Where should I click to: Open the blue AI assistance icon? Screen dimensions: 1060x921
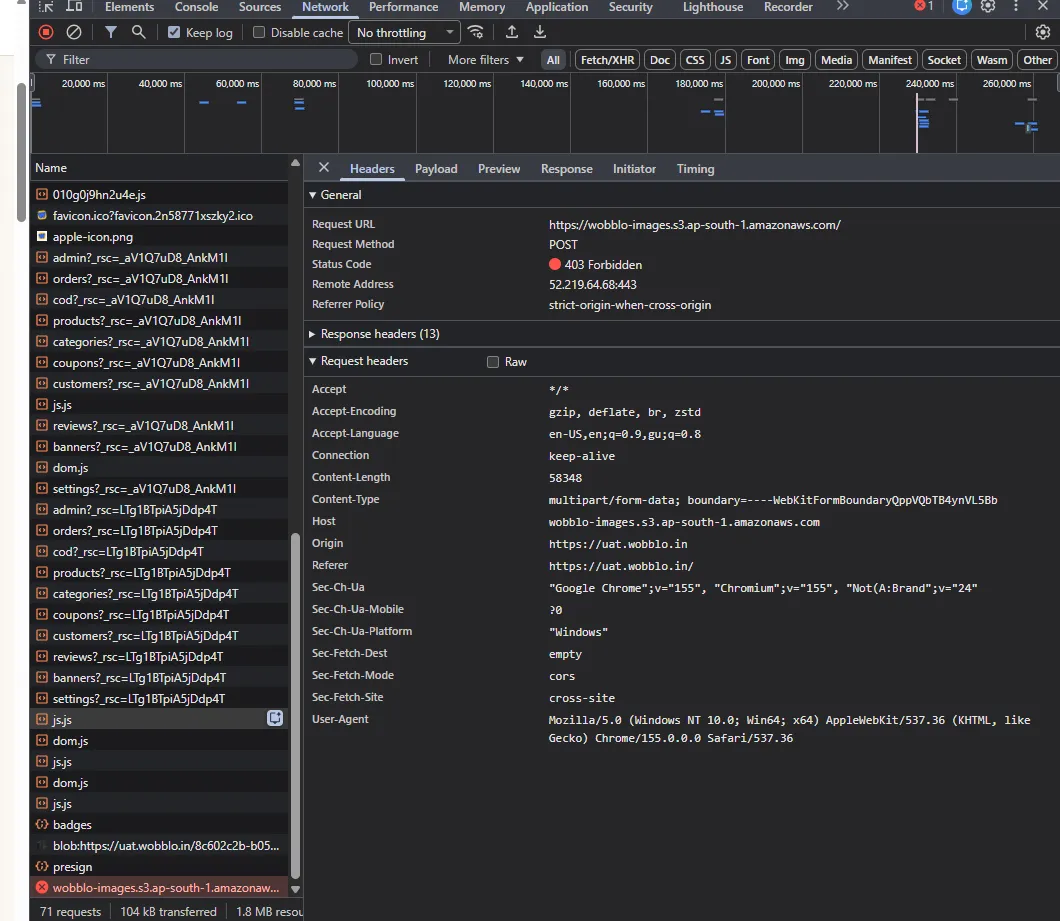click(x=961, y=6)
